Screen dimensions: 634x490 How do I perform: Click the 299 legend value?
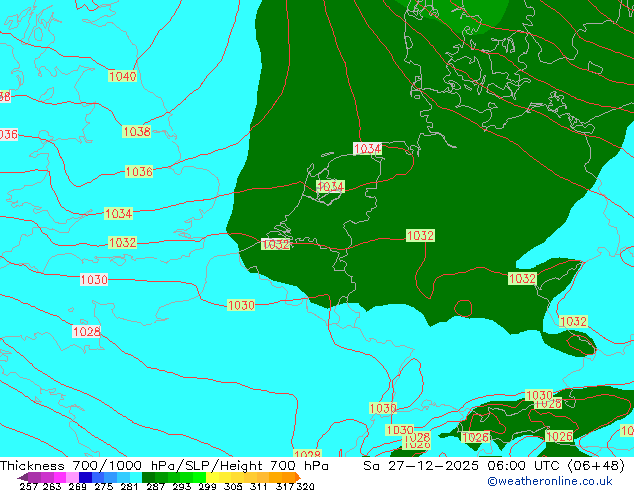click(x=207, y=486)
